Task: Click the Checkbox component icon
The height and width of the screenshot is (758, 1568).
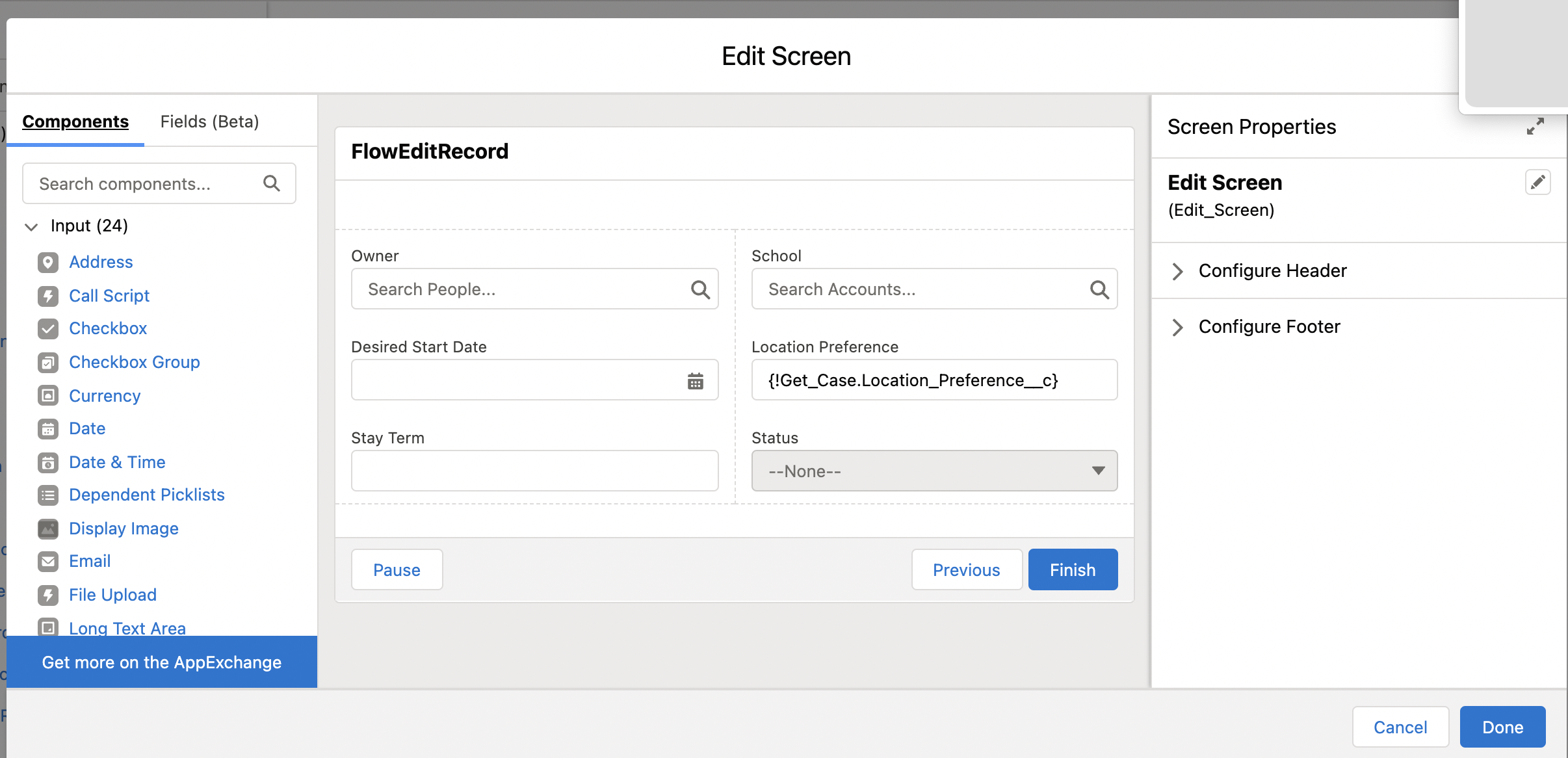Action: point(47,328)
